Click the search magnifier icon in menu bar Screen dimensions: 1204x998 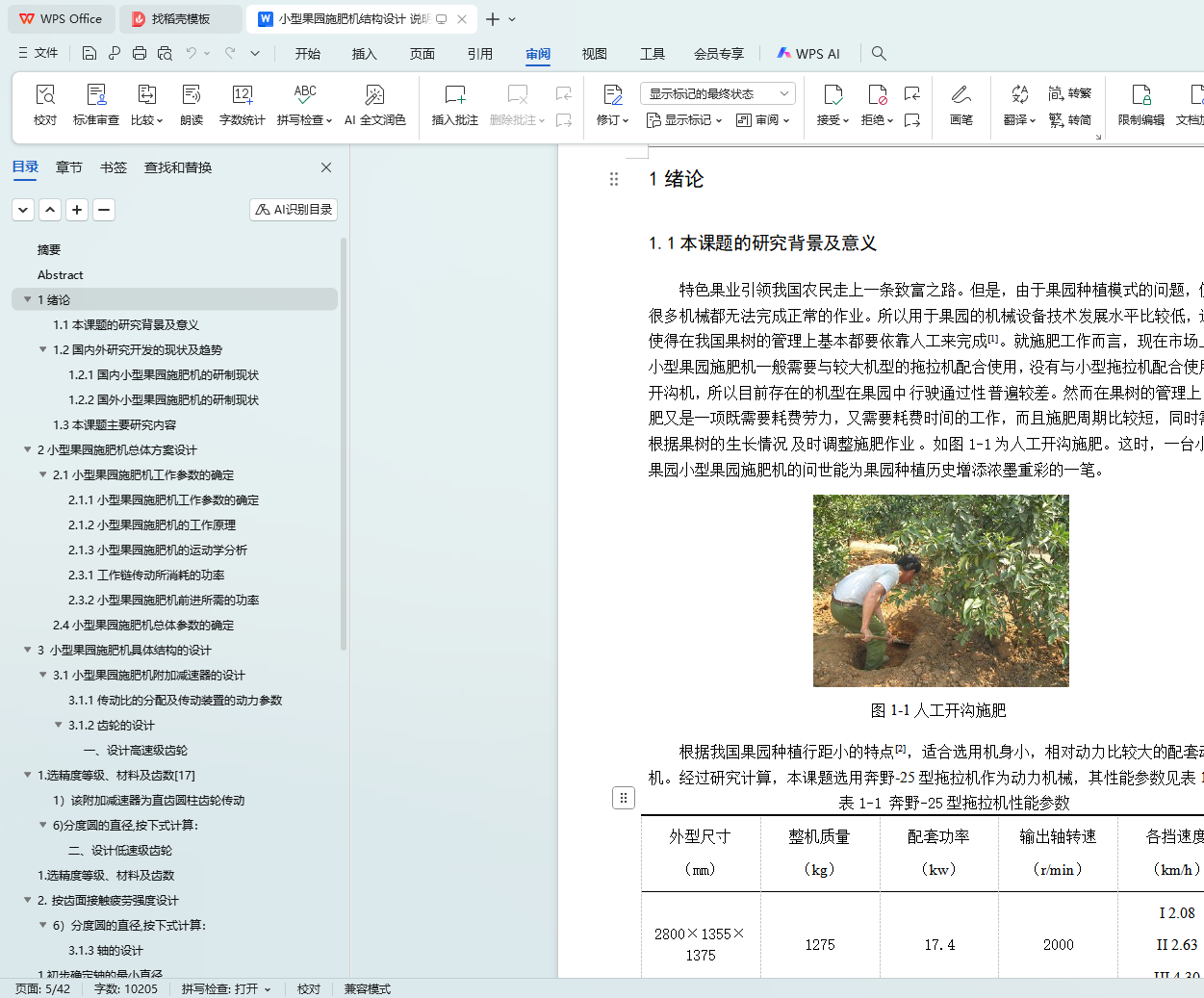879,53
